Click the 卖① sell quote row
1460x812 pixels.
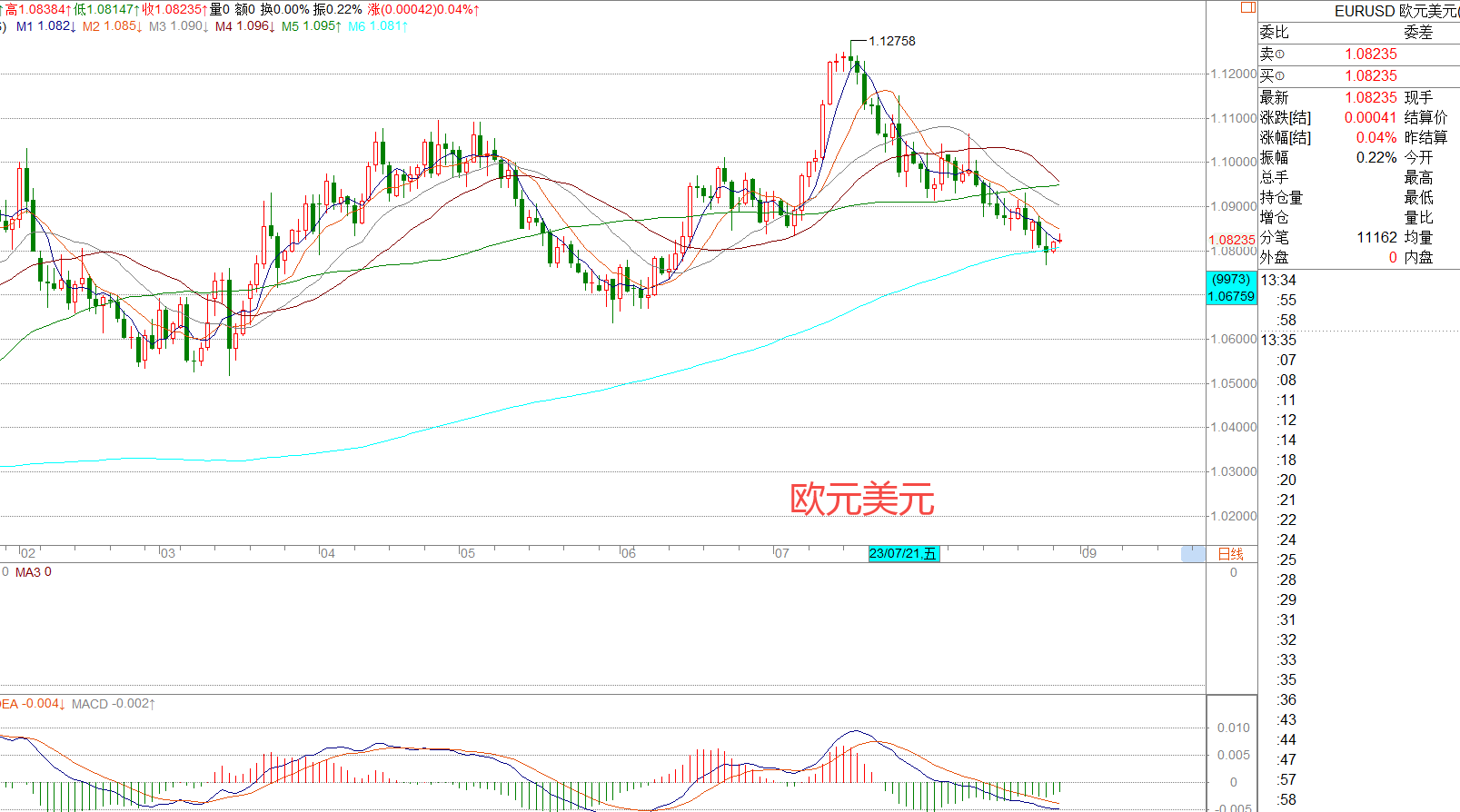[x=1358, y=54]
